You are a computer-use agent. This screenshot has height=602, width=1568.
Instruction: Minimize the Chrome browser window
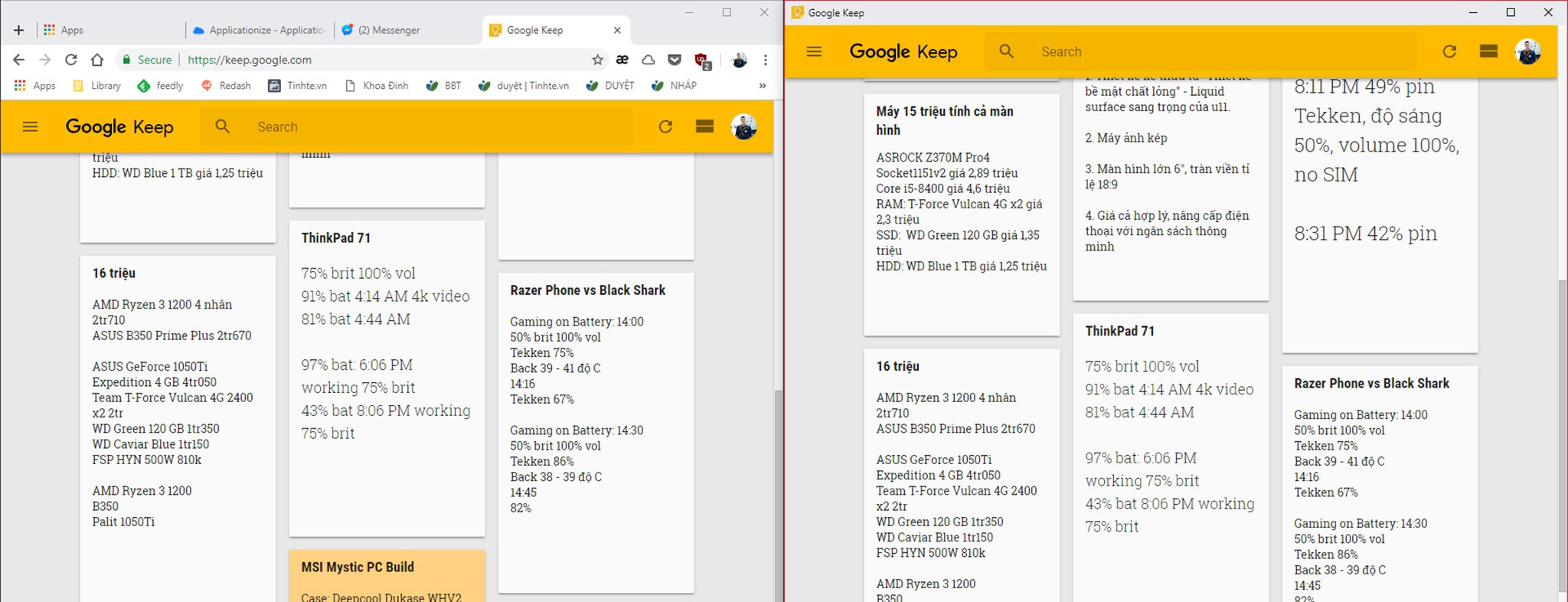pos(689,12)
